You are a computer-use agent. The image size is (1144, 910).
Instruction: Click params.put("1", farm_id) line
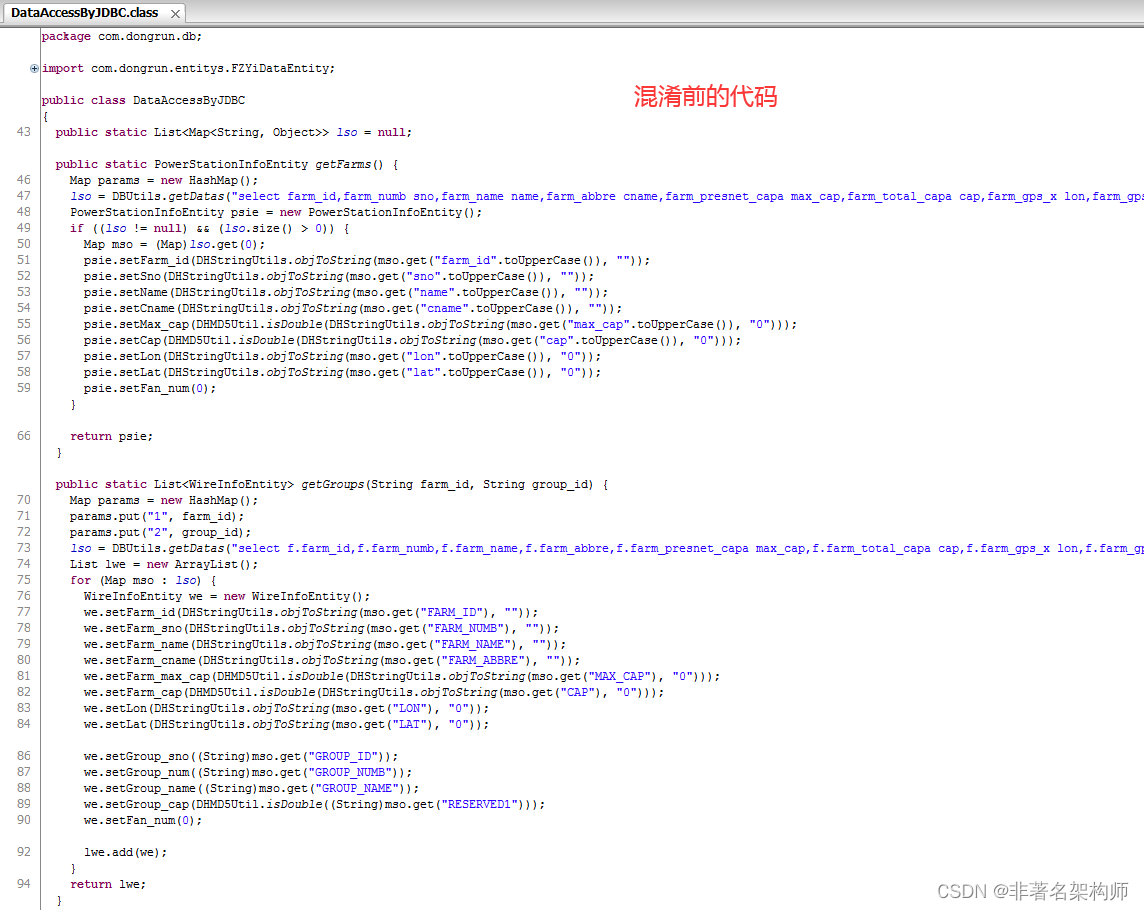(x=157, y=517)
